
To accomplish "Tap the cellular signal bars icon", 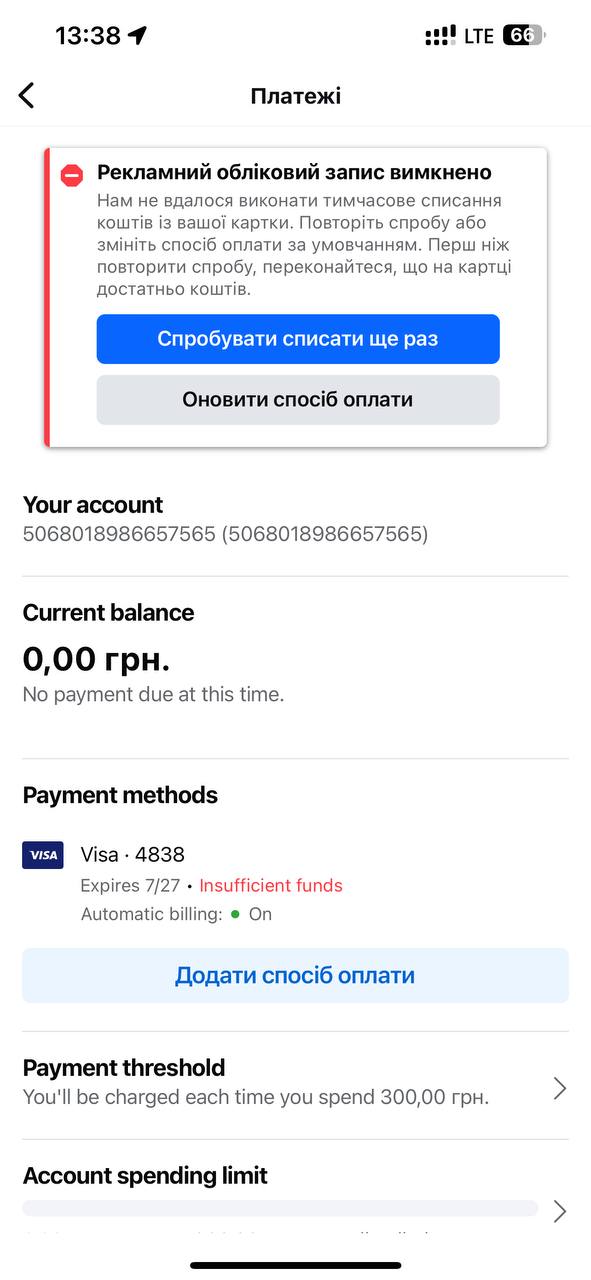I will tap(440, 36).
